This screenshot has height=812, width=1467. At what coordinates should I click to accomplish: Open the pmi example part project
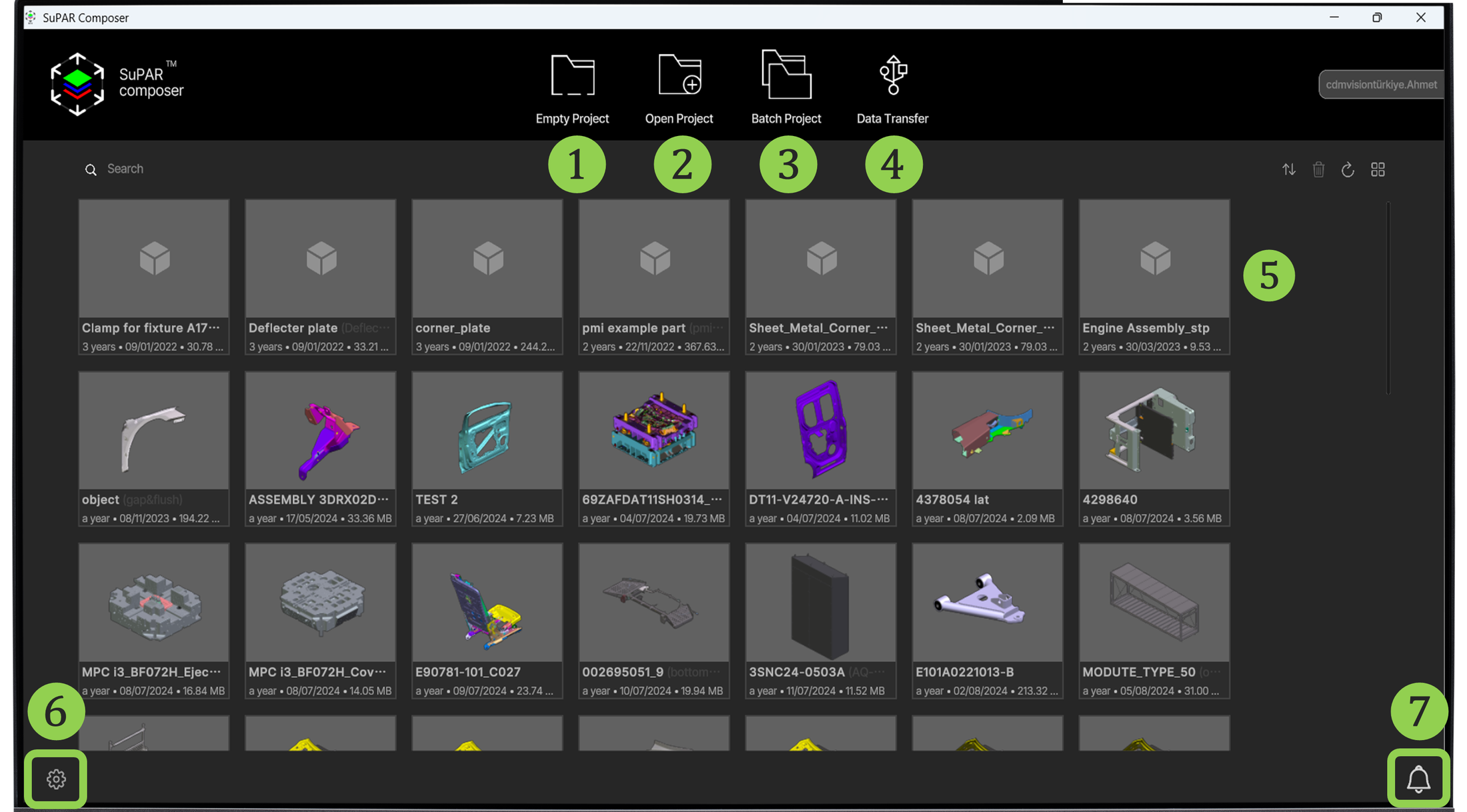pos(654,277)
